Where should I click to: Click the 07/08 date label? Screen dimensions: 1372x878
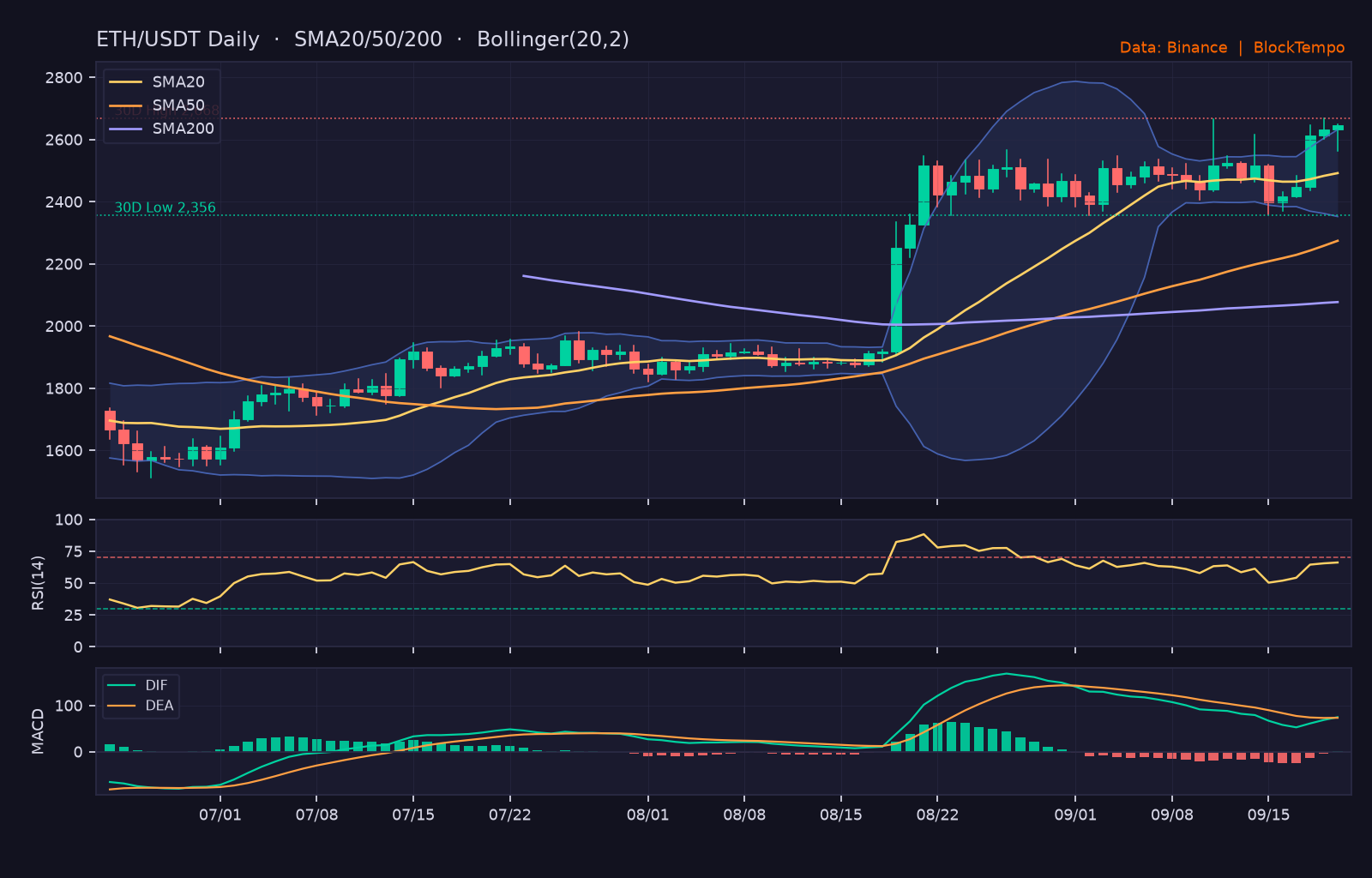pos(317,815)
